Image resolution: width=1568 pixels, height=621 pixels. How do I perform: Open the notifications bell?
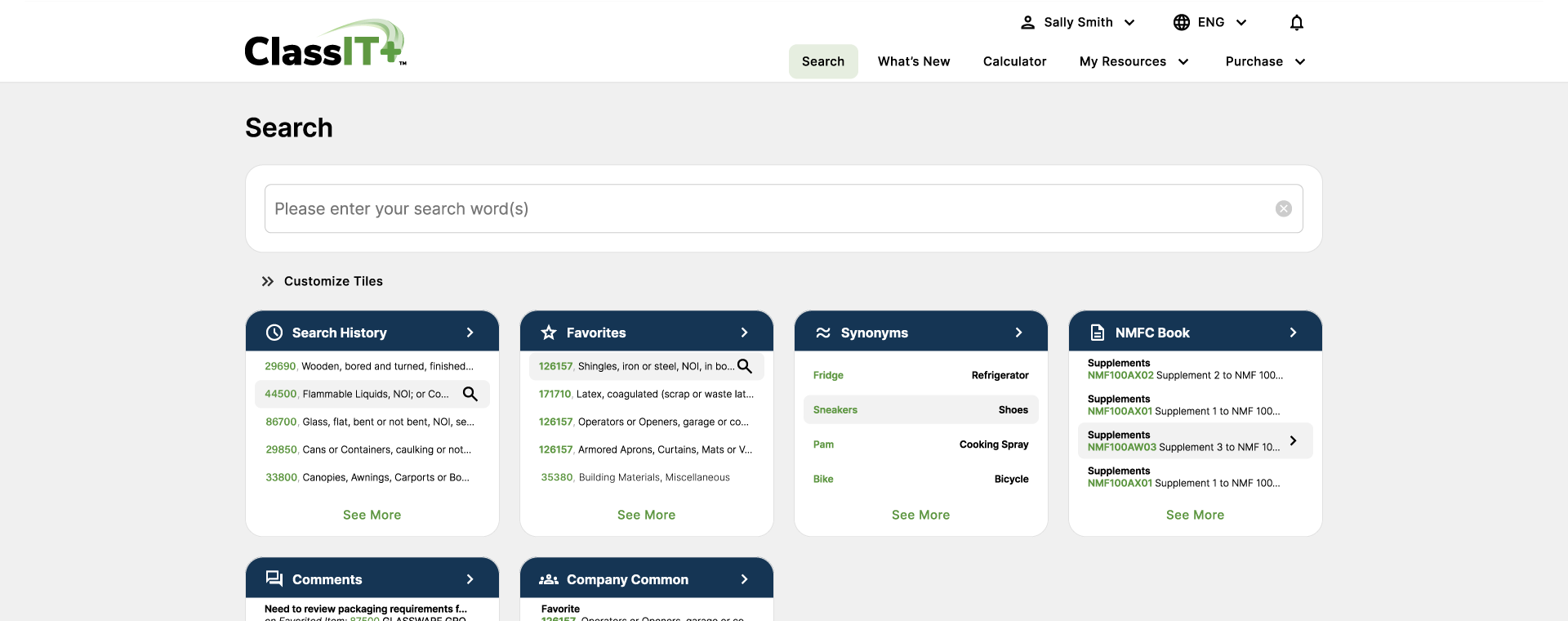tap(1296, 23)
